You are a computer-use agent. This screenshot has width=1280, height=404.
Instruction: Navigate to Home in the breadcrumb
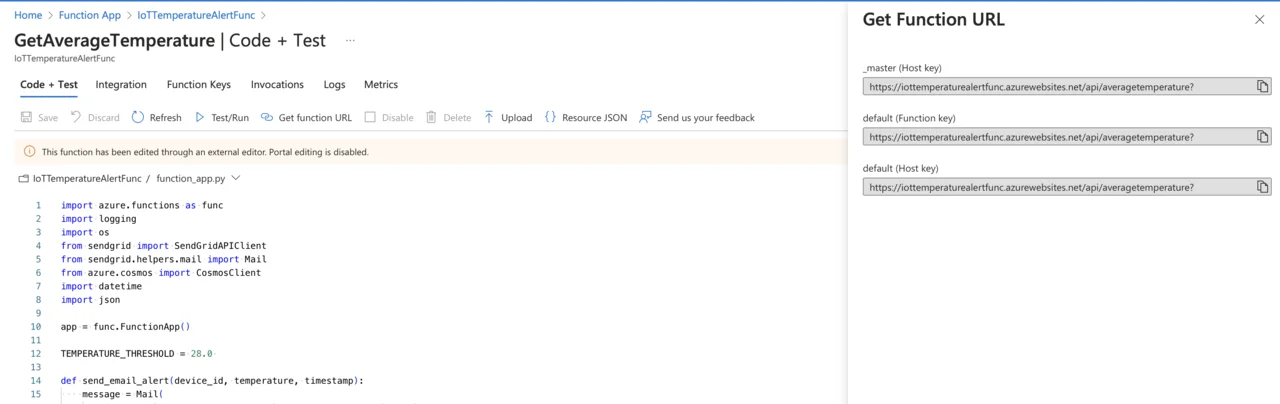pos(28,15)
